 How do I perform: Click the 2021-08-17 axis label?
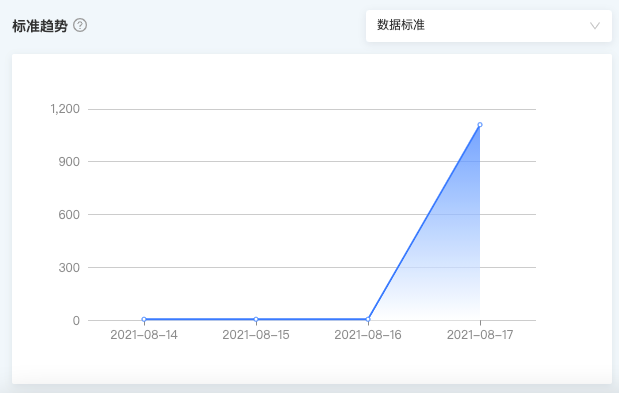[x=480, y=335]
